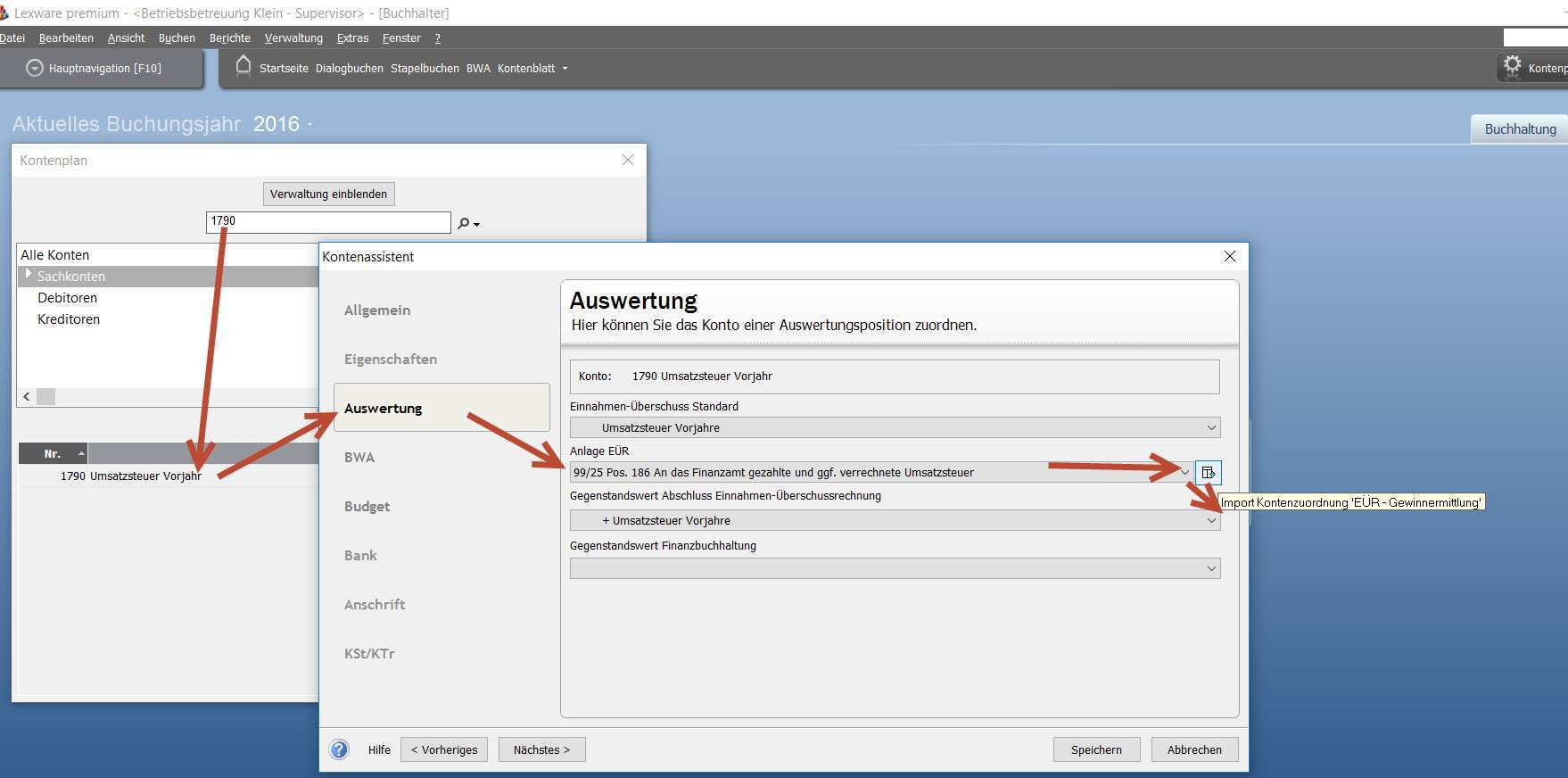This screenshot has width=1568, height=778.
Task: Click the blue Hilfe question mark icon
Action: [339, 749]
